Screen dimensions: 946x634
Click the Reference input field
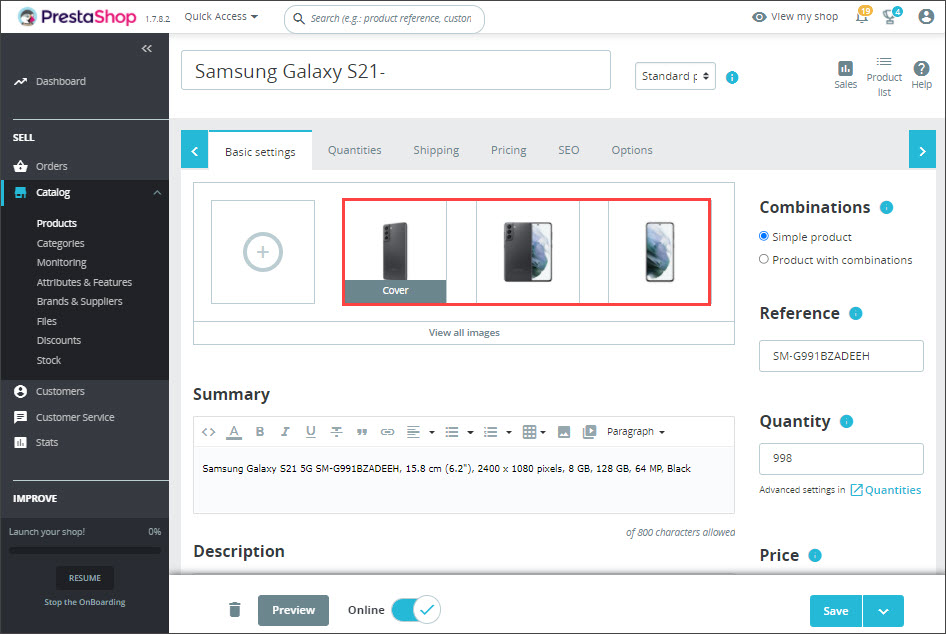coord(841,356)
